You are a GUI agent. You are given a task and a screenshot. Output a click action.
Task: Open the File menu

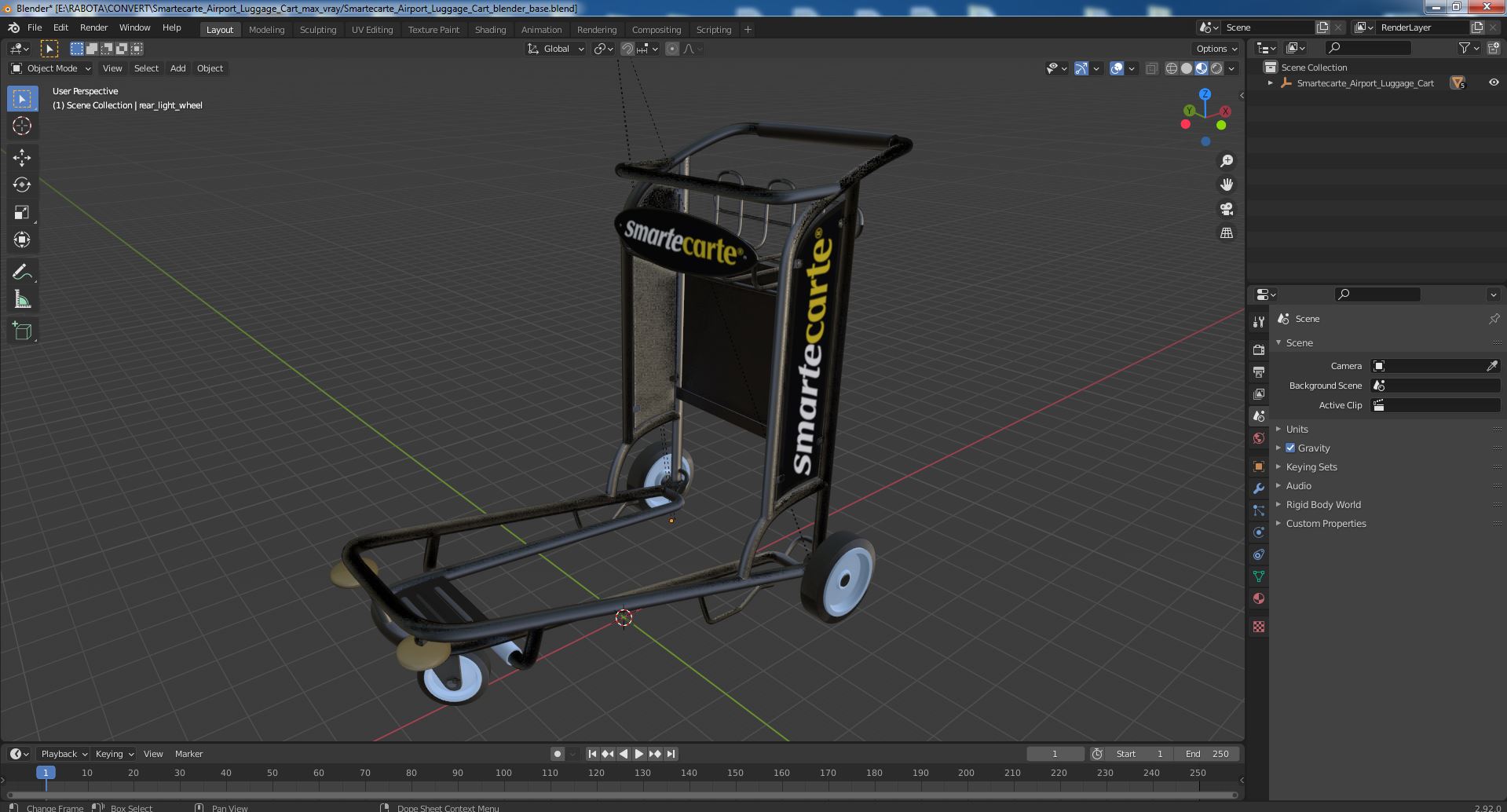35,27
